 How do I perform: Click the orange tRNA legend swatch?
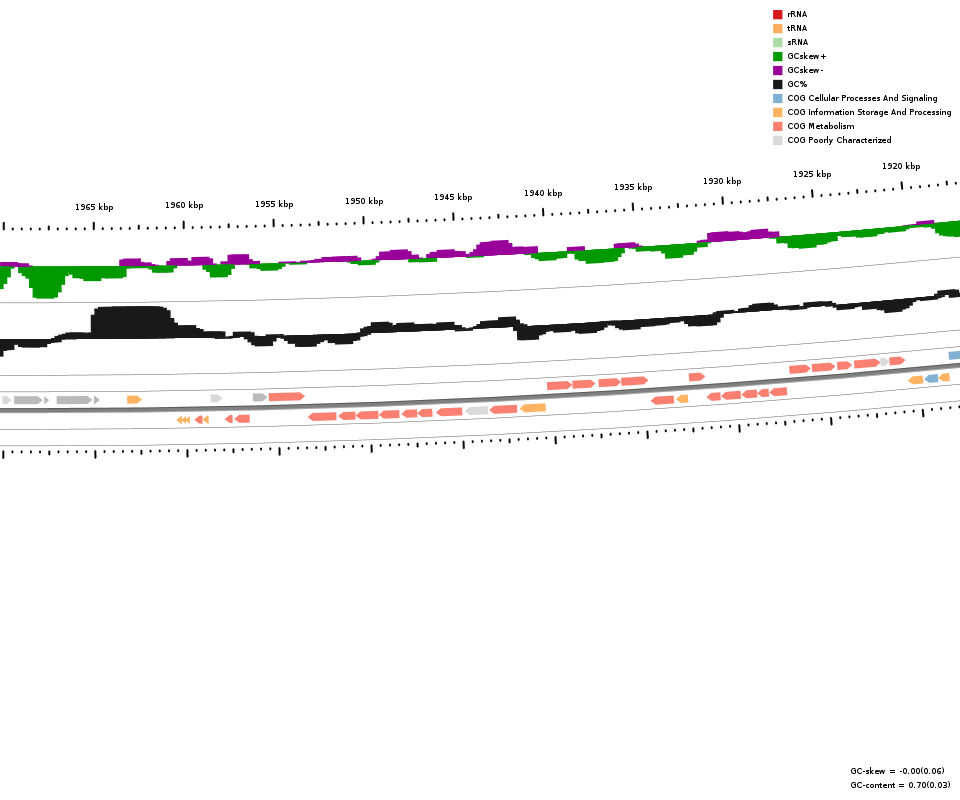coord(778,28)
